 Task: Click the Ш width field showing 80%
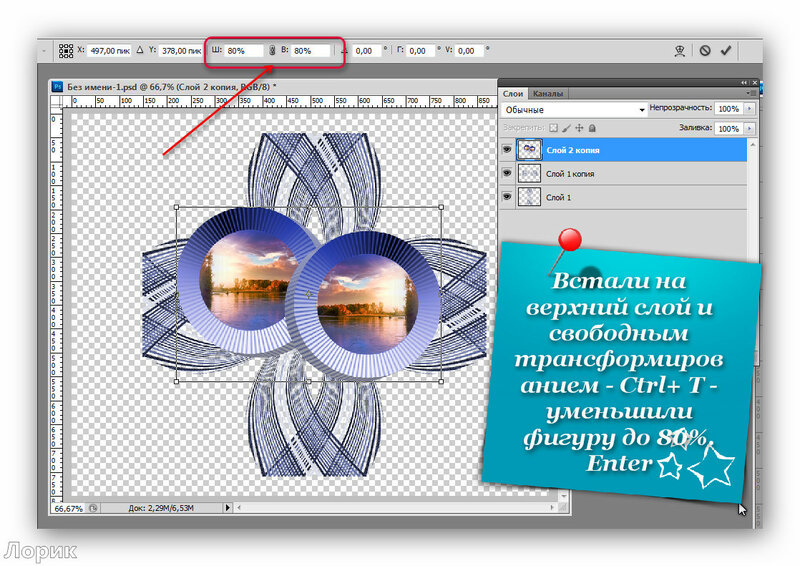click(244, 51)
